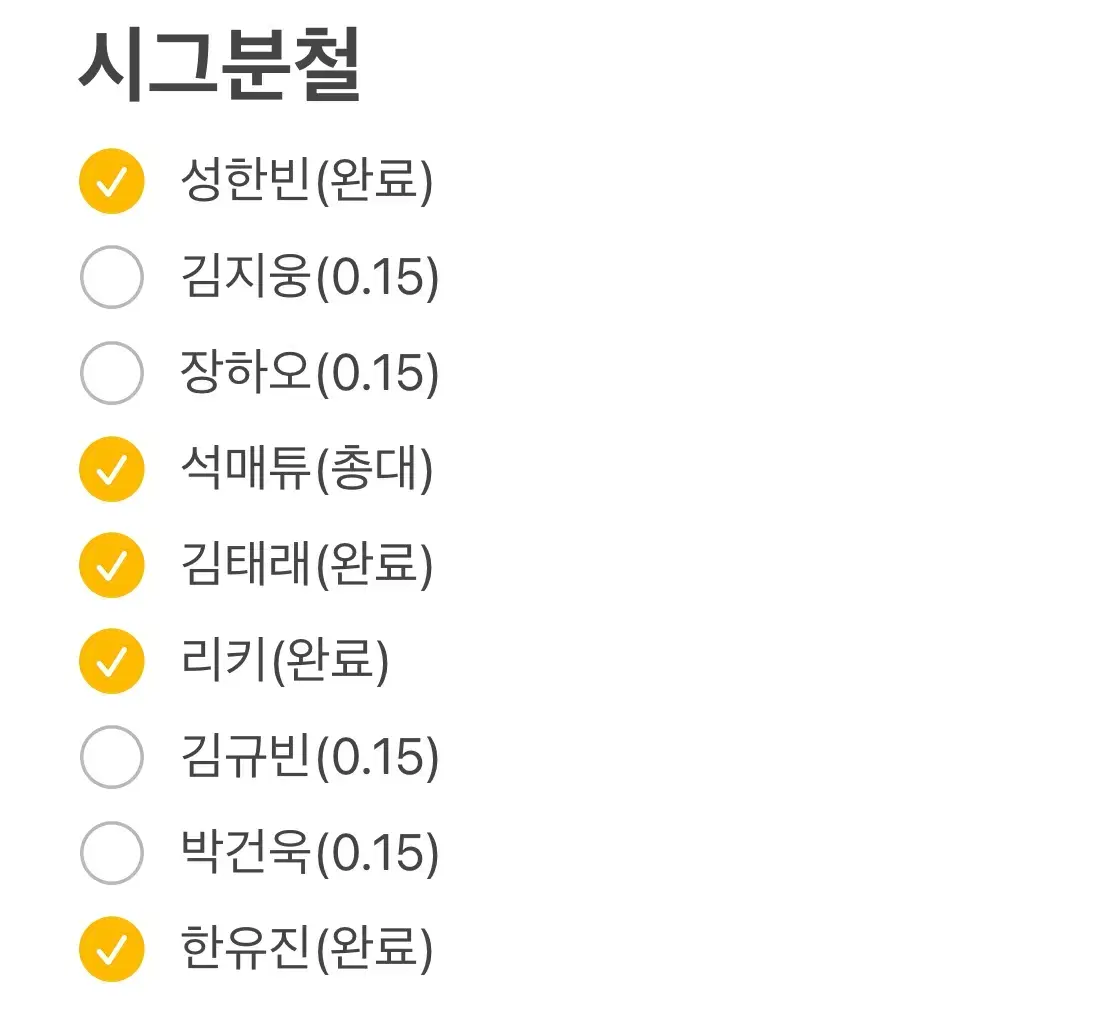The image size is (1096, 1009).
Task: Select the 박건욱(0.15) text line
Action: click(310, 852)
